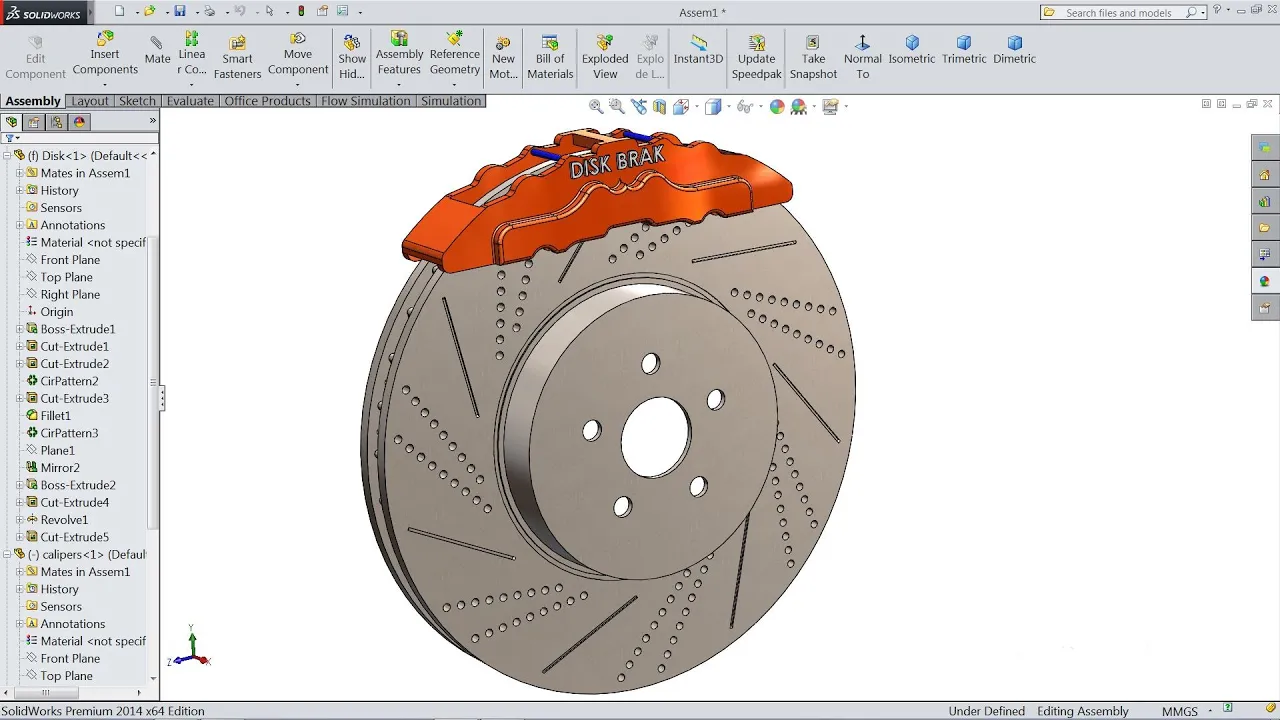Switch to Trimetric view
Viewport: 1280px width, 720px height.
[964, 50]
